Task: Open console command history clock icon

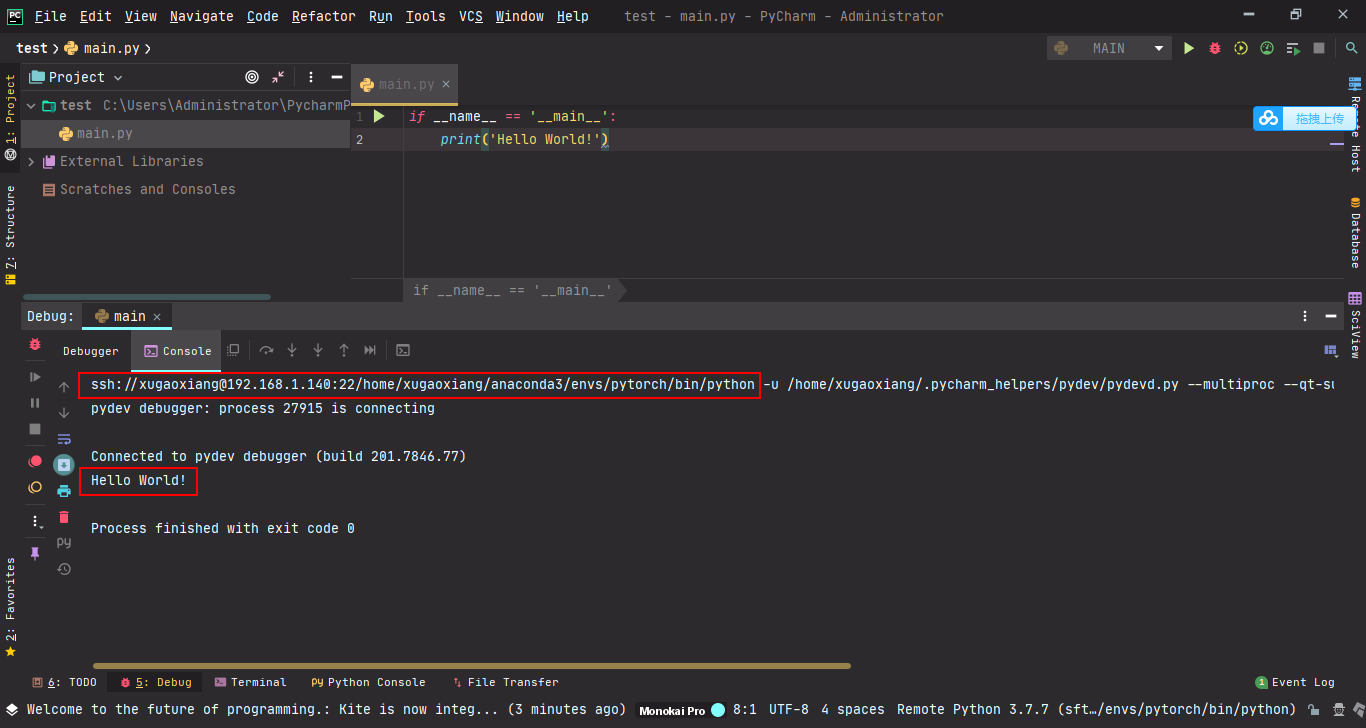Action: click(64, 569)
